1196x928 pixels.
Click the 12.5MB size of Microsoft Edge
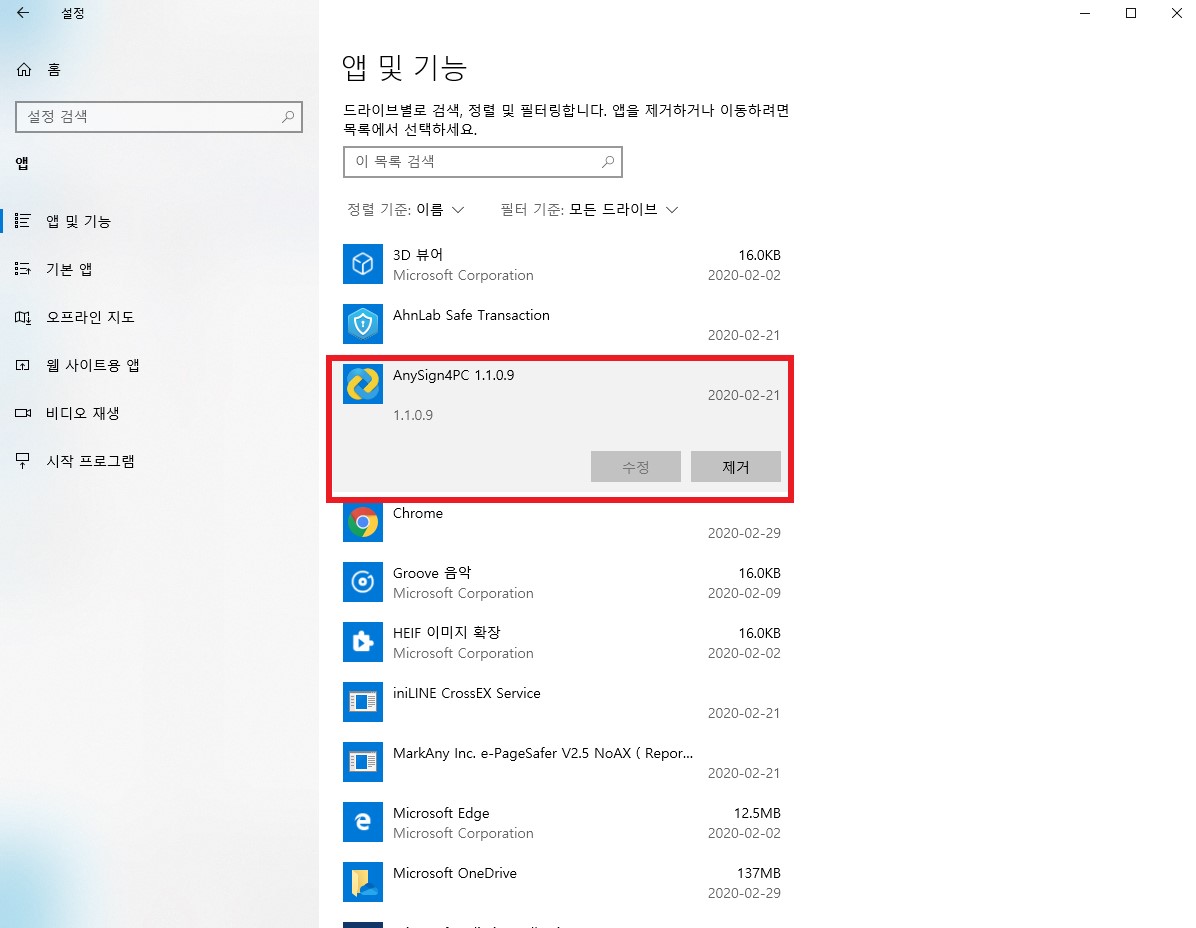(757, 813)
